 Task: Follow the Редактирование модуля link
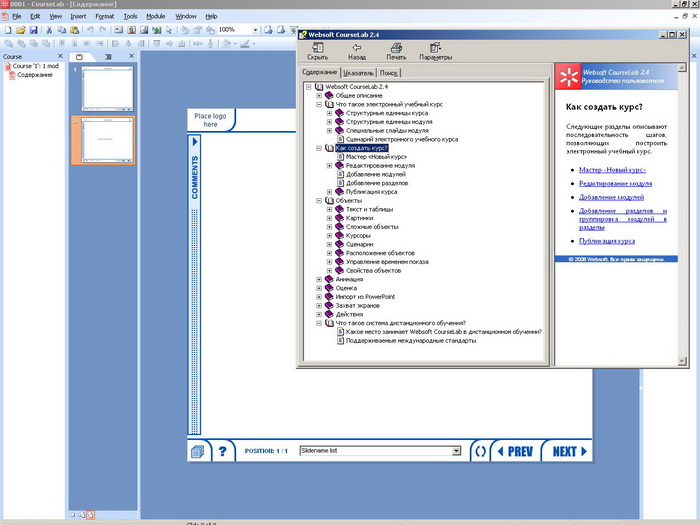coord(615,183)
